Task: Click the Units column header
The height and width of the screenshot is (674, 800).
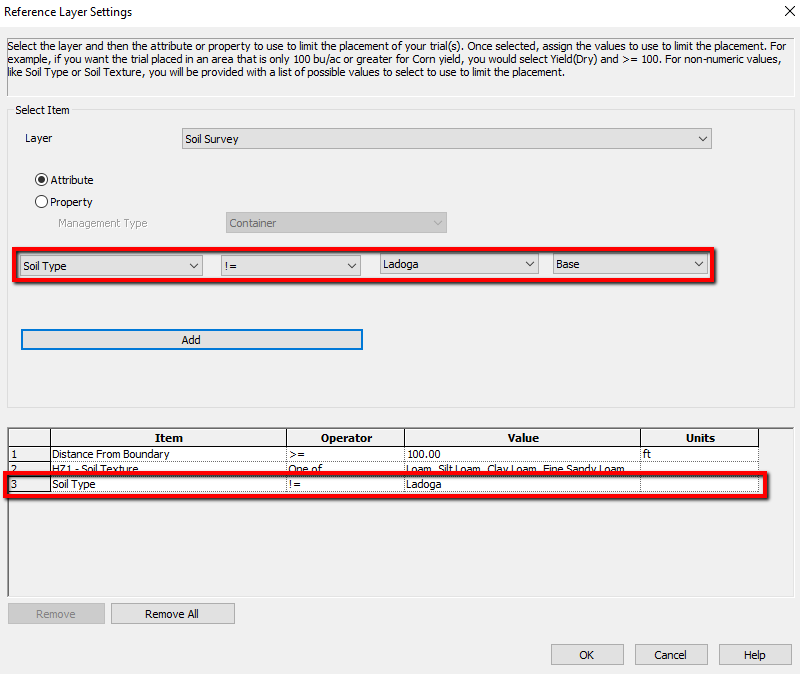Action: (x=699, y=438)
